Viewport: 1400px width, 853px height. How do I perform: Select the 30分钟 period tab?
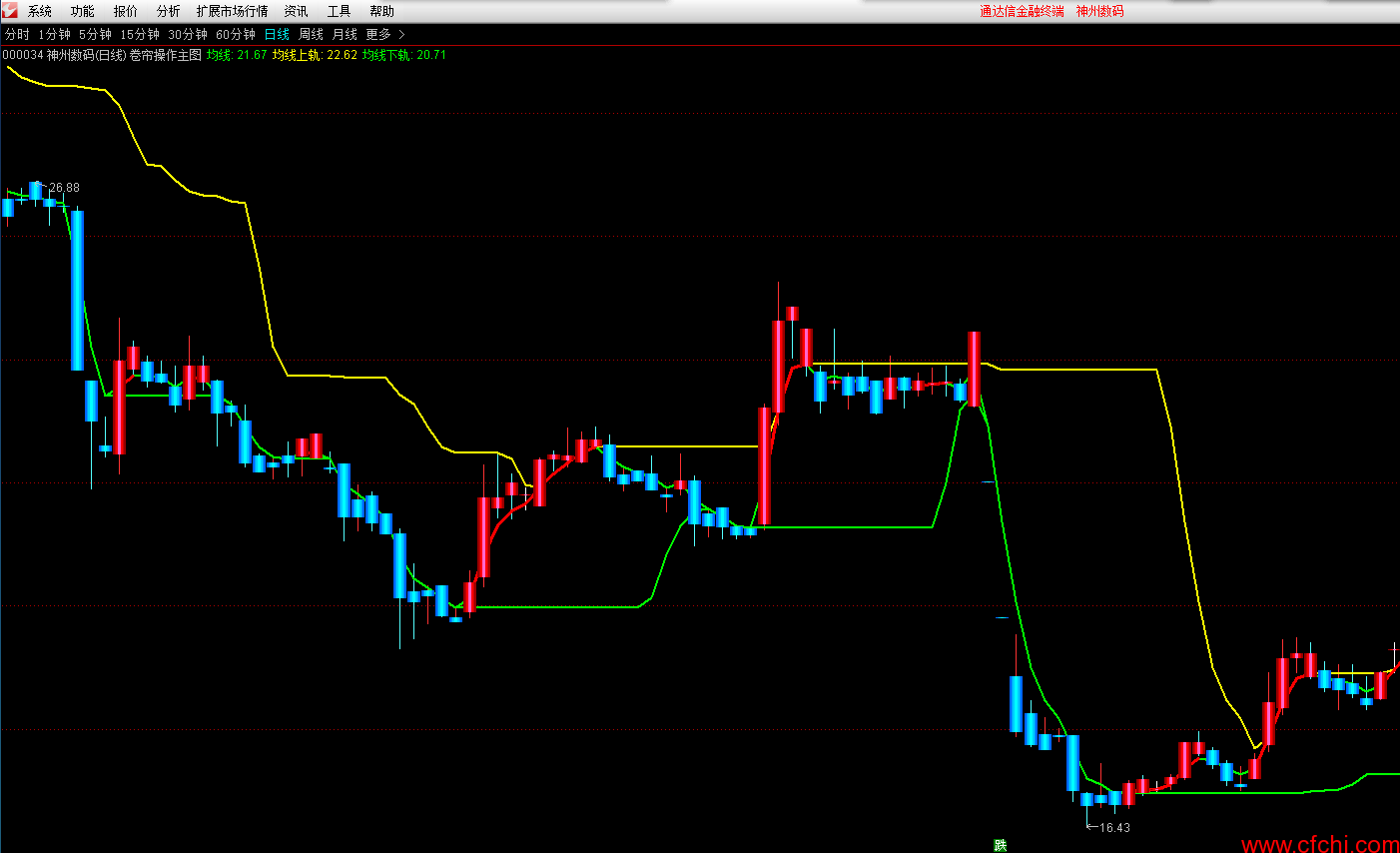[188, 34]
